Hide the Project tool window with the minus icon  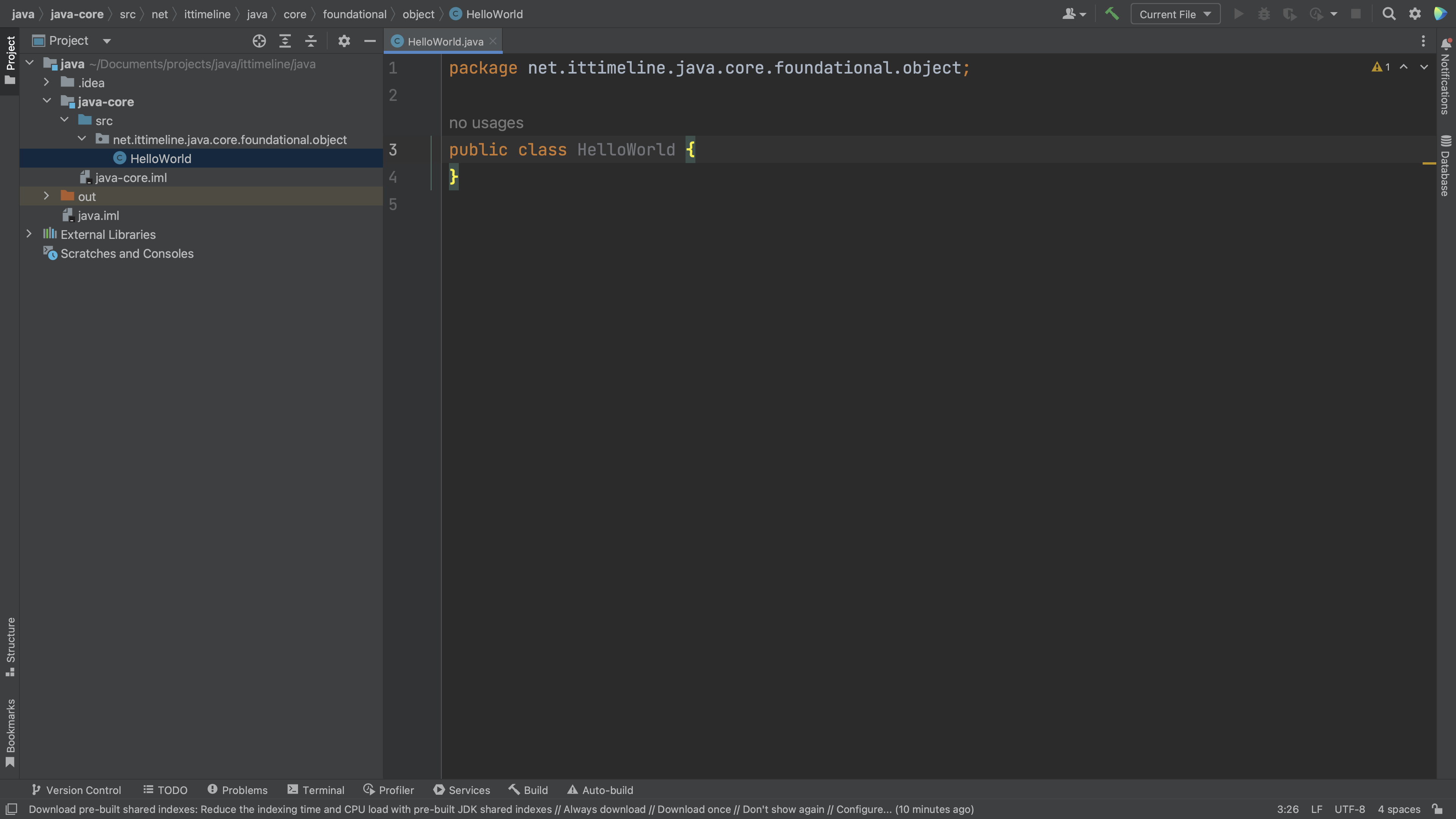click(x=370, y=41)
